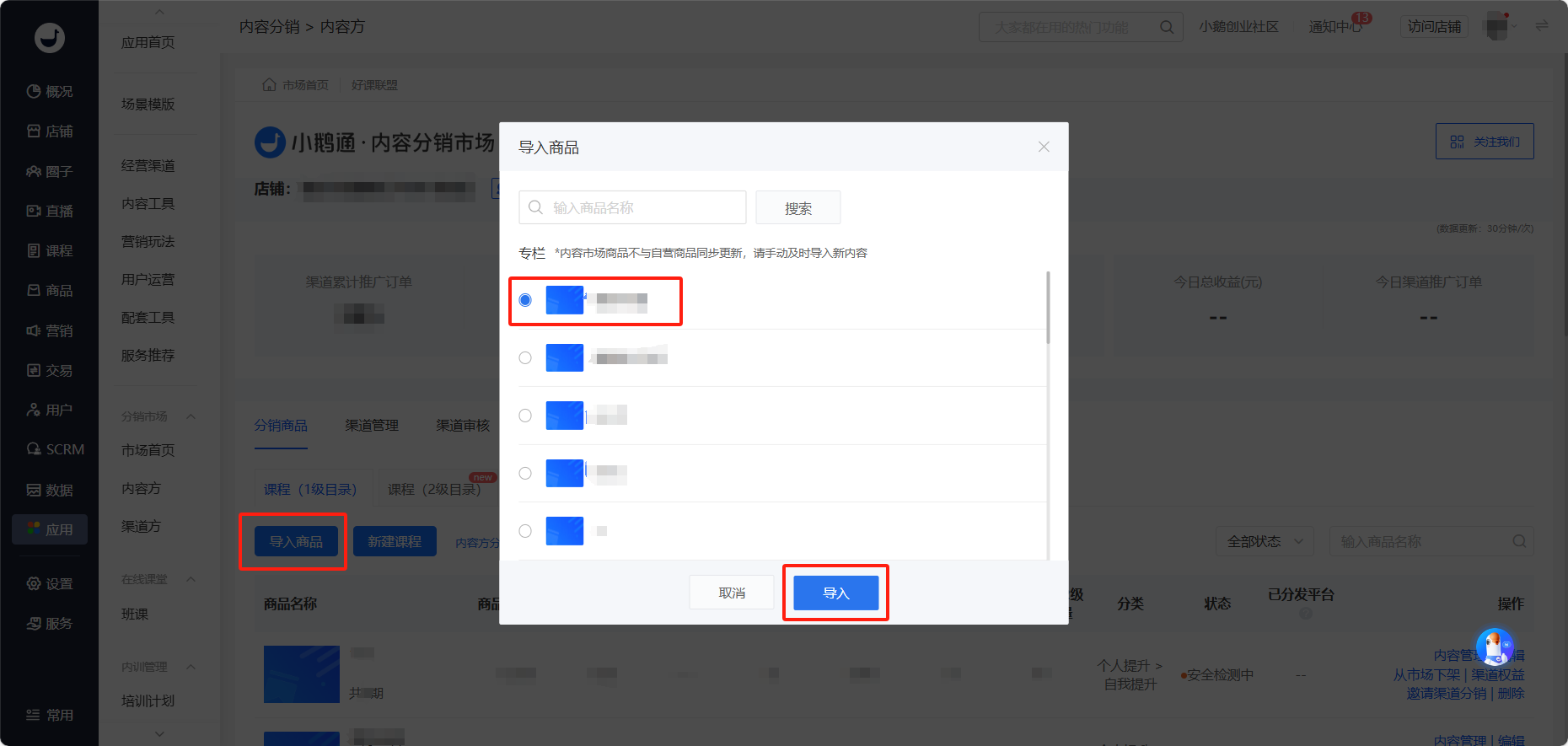Open 服务 in left sidebar
Screen dimensions: 1568x746
50,623
